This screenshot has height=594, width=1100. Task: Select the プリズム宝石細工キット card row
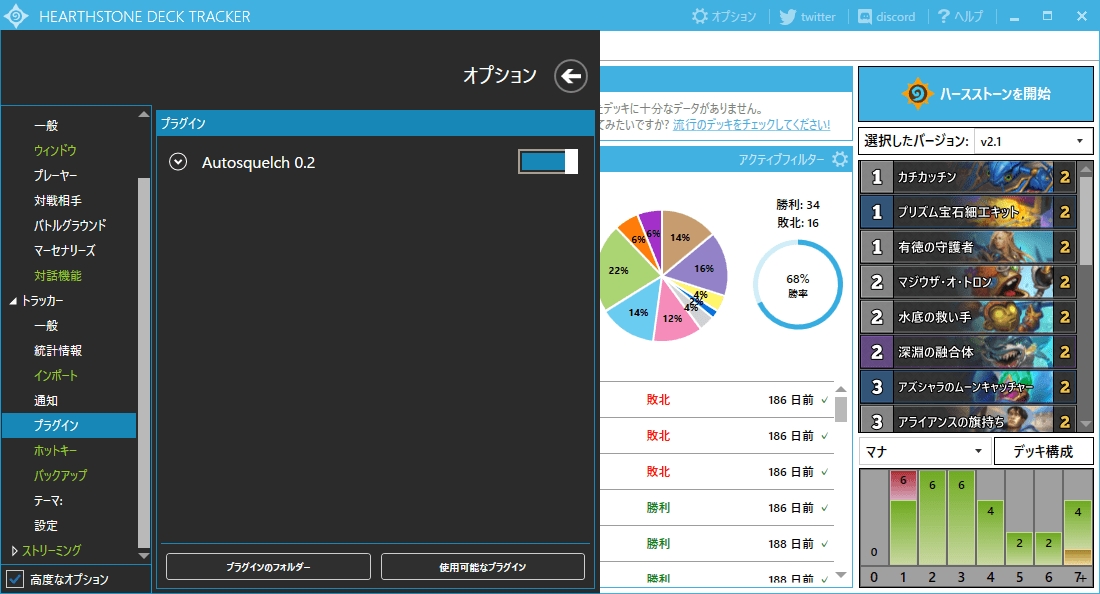968,212
